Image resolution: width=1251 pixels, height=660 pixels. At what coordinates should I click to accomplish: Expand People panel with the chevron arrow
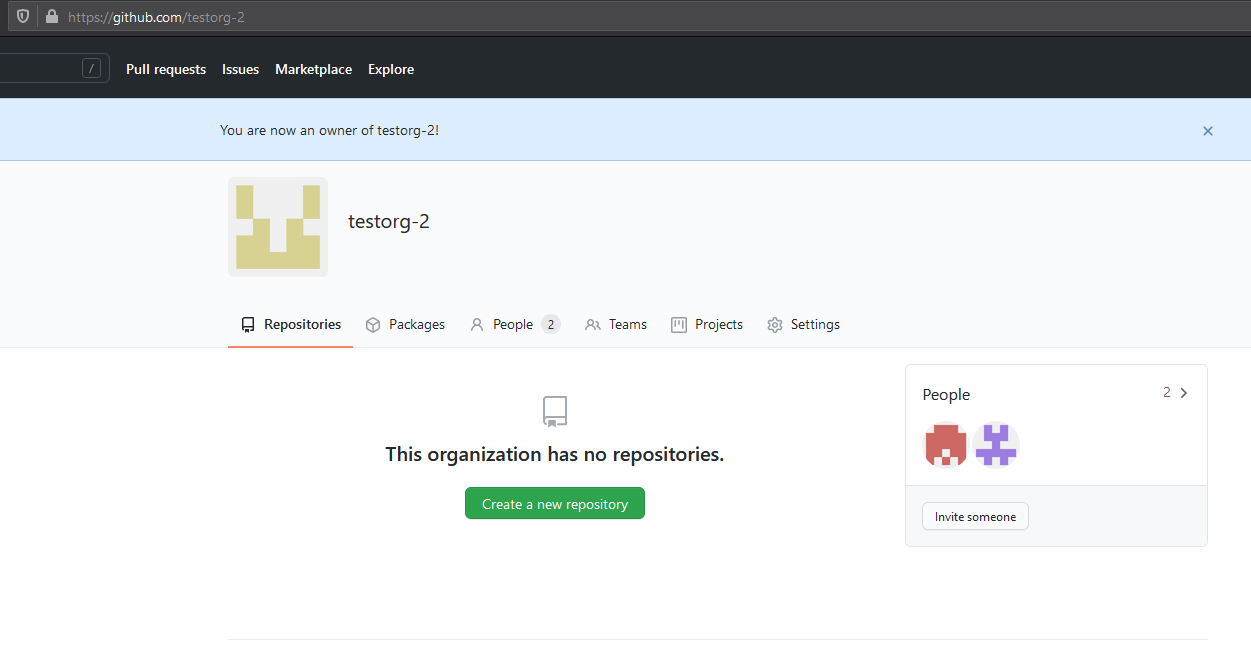(1184, 393)
